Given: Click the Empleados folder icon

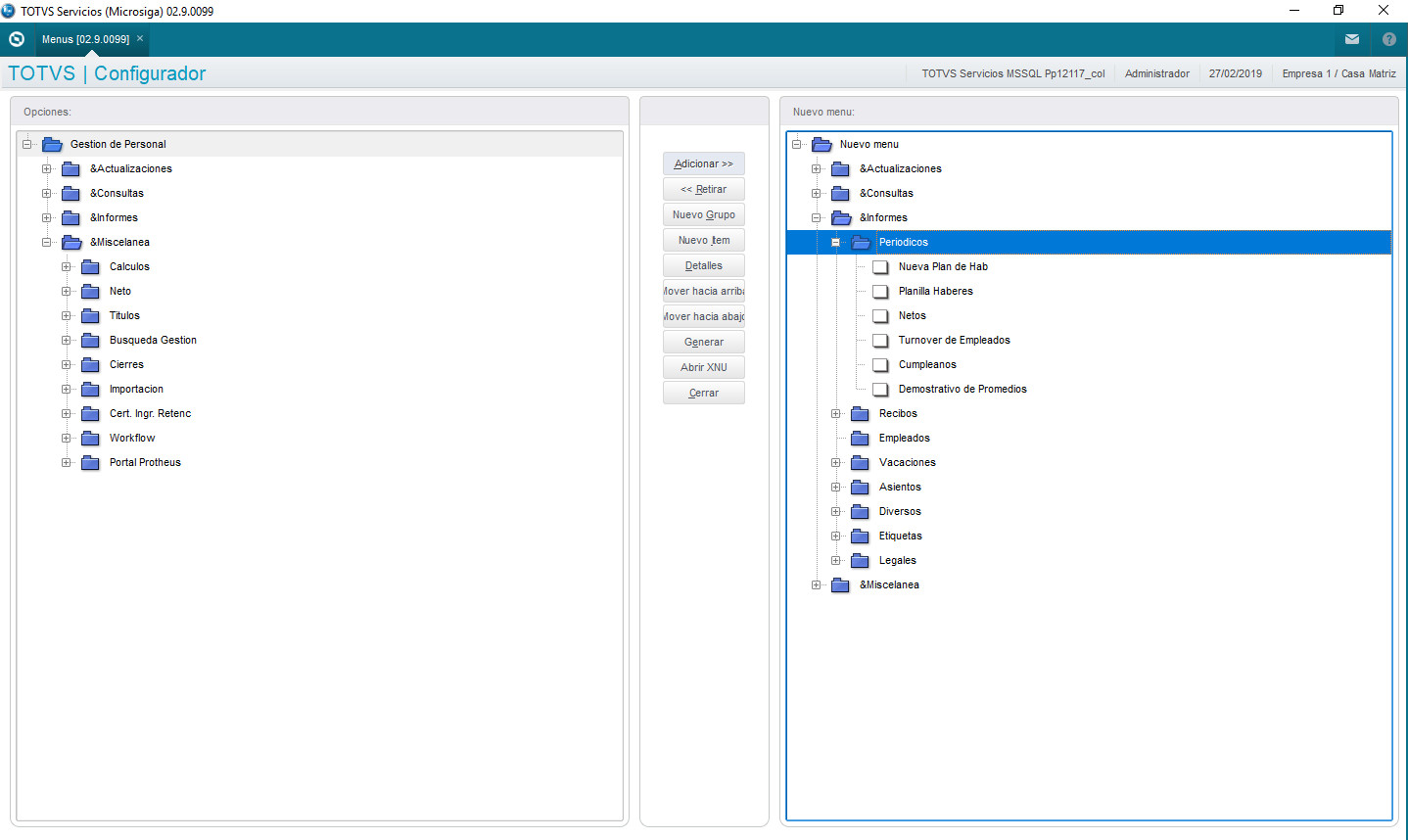Looking at the screenshot, I should pos(860,438).
